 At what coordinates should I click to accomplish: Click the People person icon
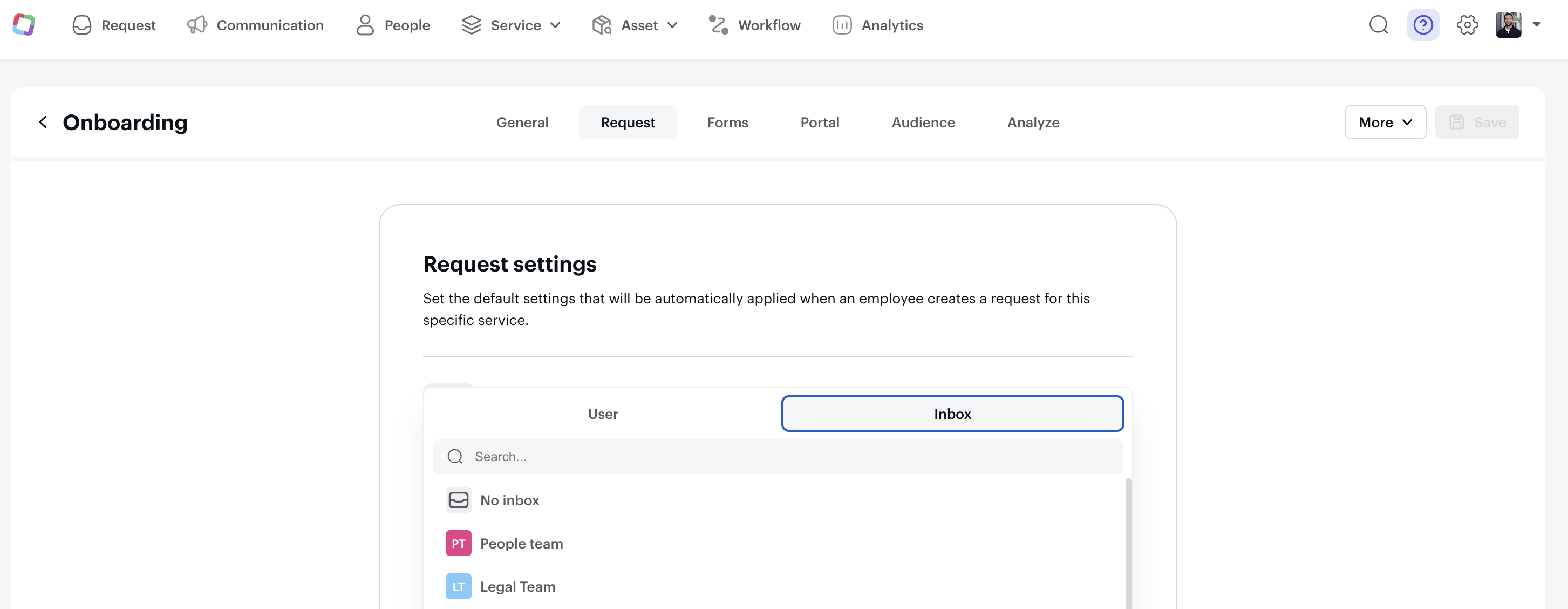[x=365, y=25]
